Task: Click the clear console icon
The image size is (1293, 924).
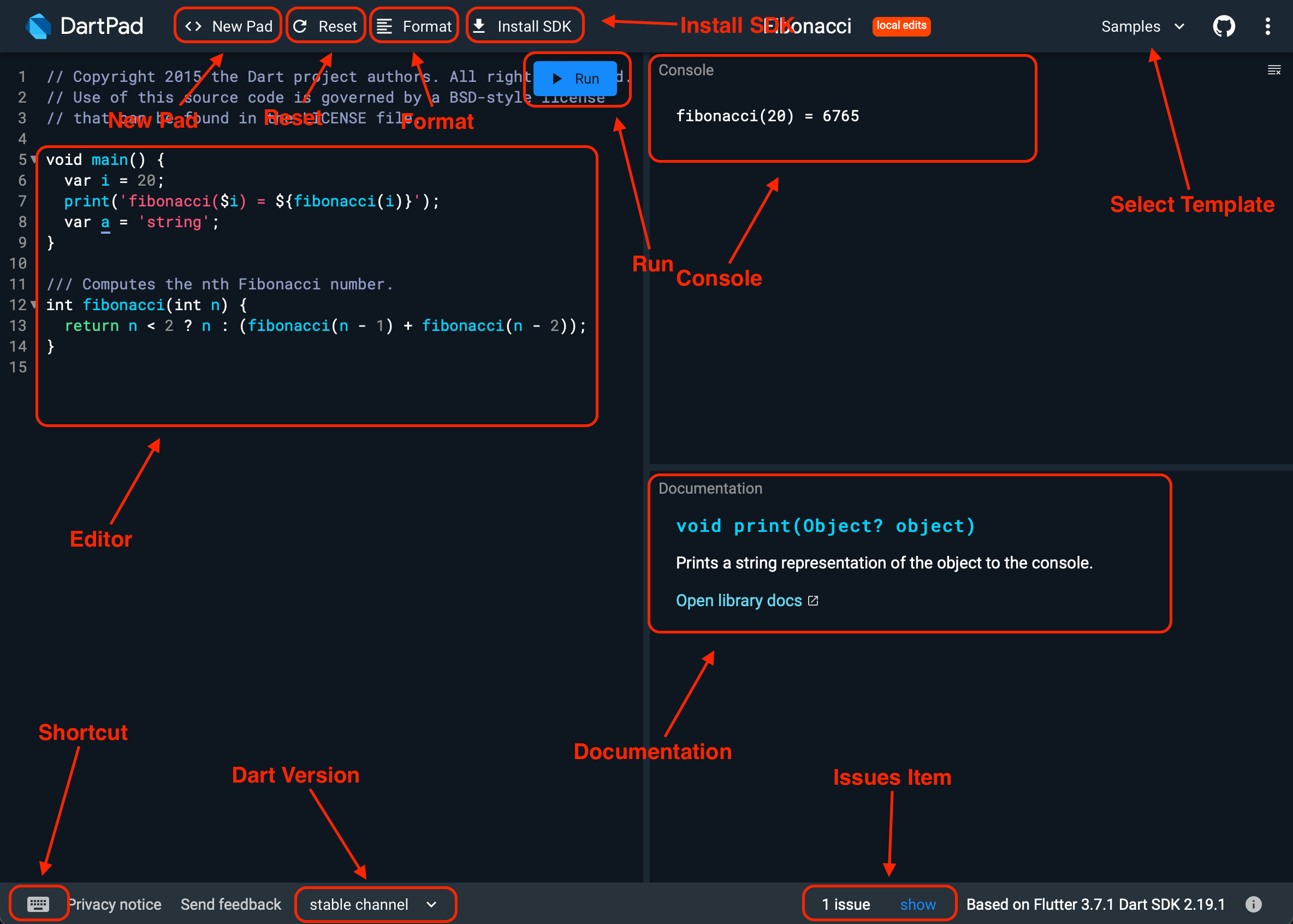Action: coord(1274,69)
